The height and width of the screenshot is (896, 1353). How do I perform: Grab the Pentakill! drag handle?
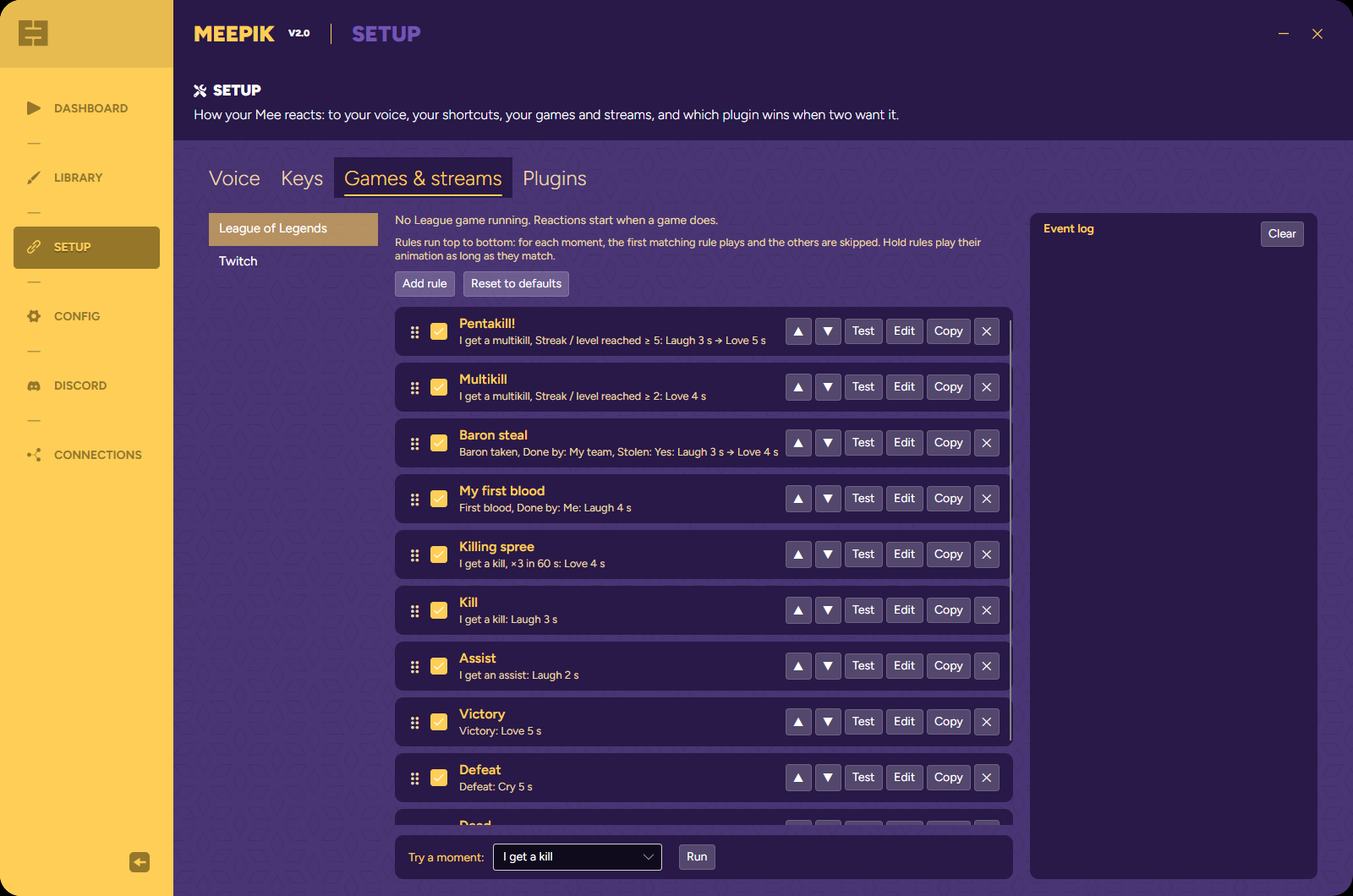[x=414, y=332]
